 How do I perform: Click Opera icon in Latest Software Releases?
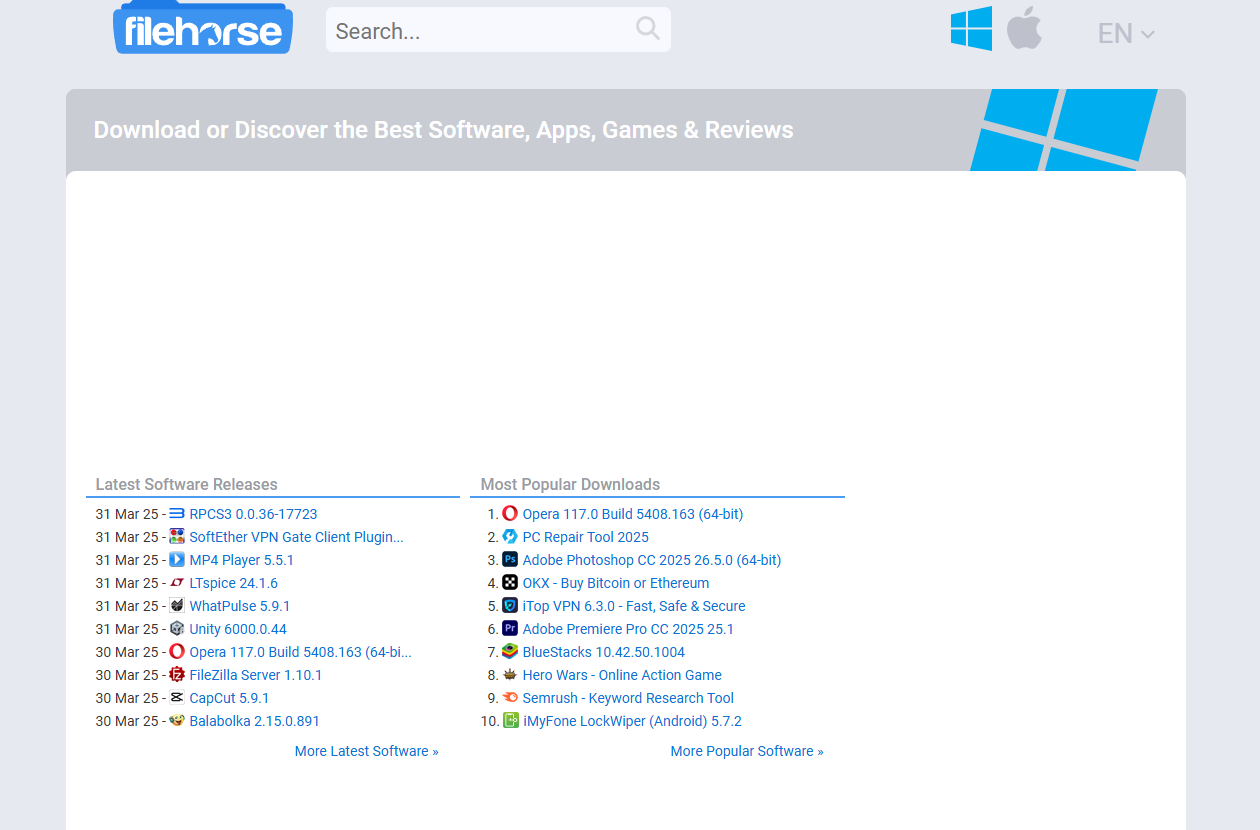(x=177, y=652)
